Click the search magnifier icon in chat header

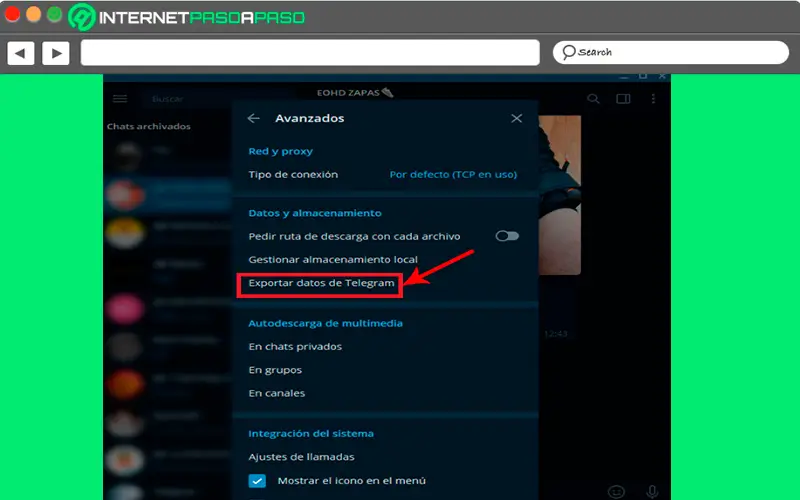(x=593, y=98)
